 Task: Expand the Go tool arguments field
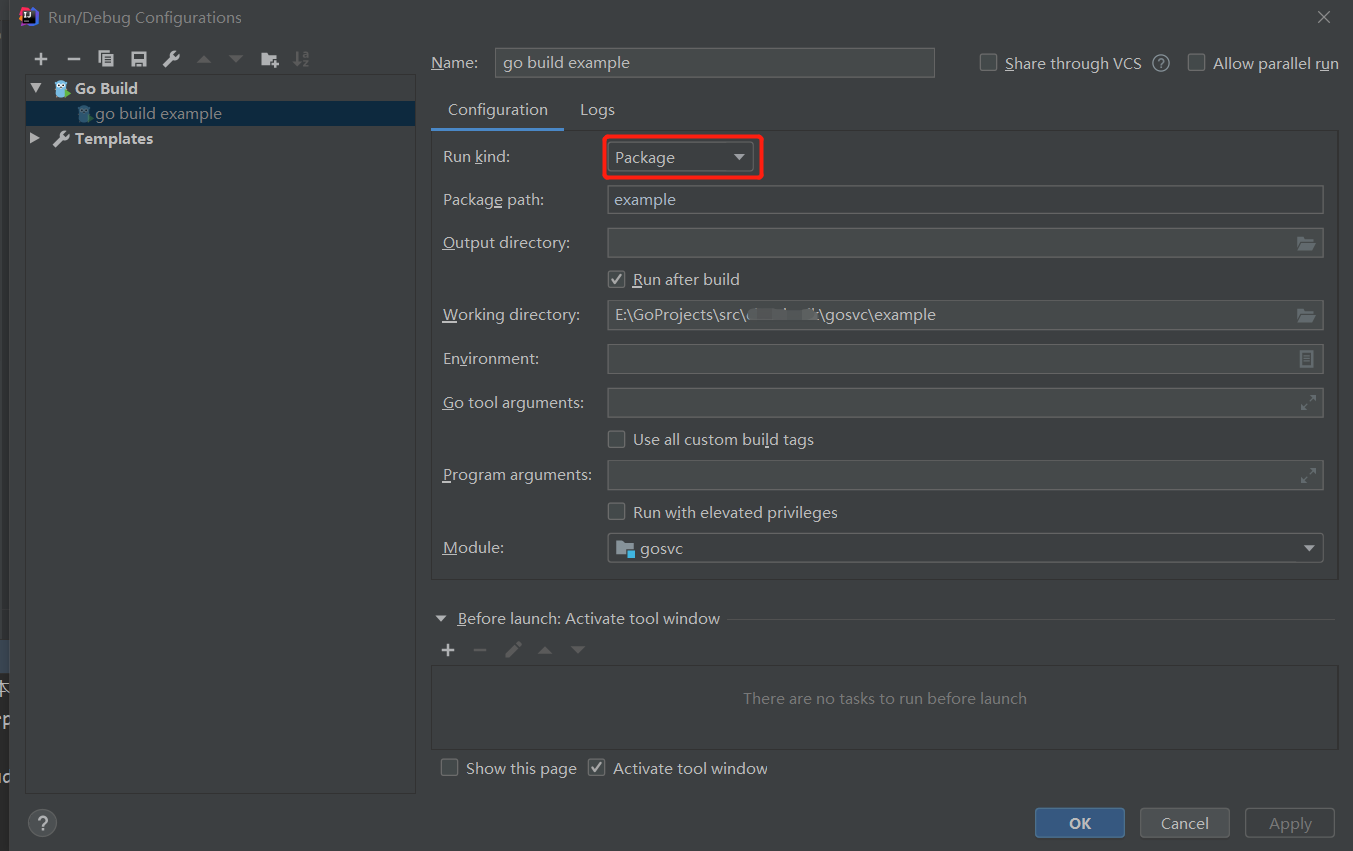coord(1308,402)
